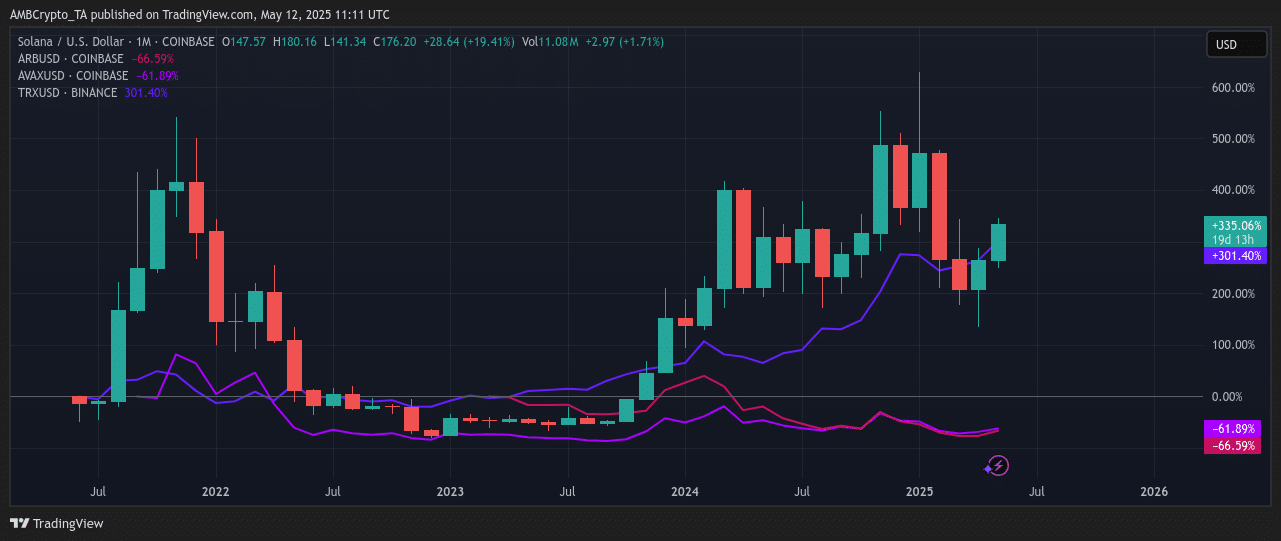Click the -66.59% ARB price label
1281x541 pixels.
[x=1234, y=445]
